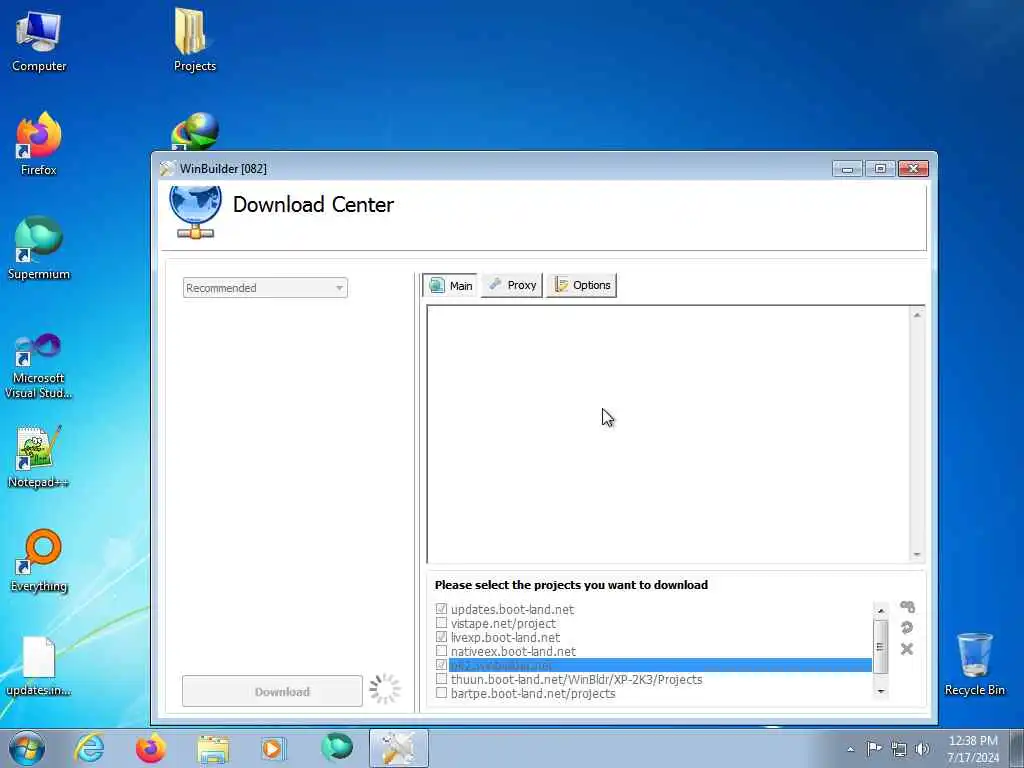Open the Computer desktop icon
Viewport: 1024px width, 768px height.
(39, 40)
